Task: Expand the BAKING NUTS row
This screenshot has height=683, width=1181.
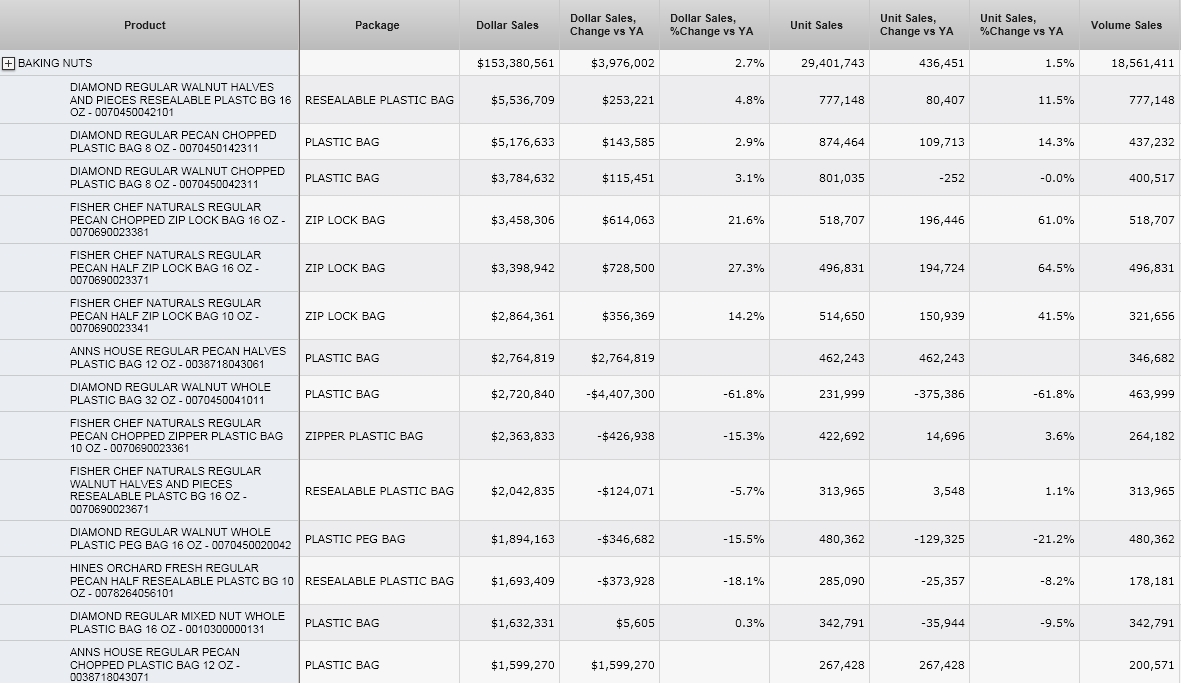Action: [x=9, y=63]
